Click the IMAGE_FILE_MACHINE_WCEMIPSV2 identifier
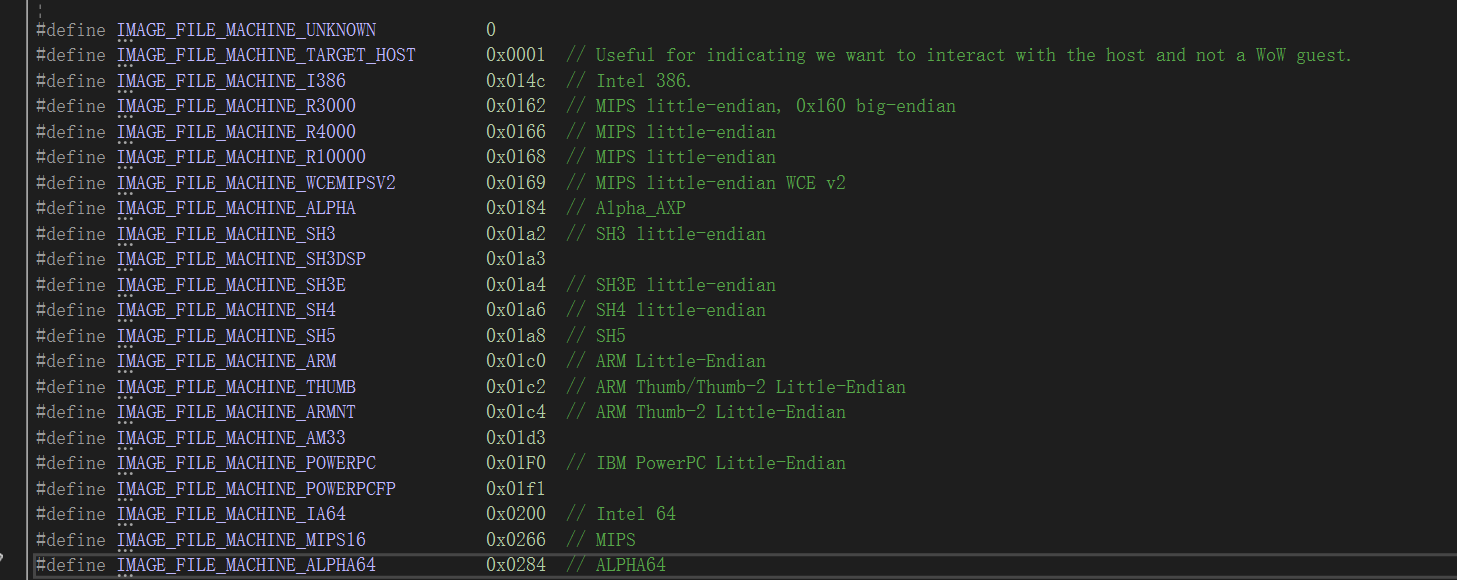 coord(256,183)
